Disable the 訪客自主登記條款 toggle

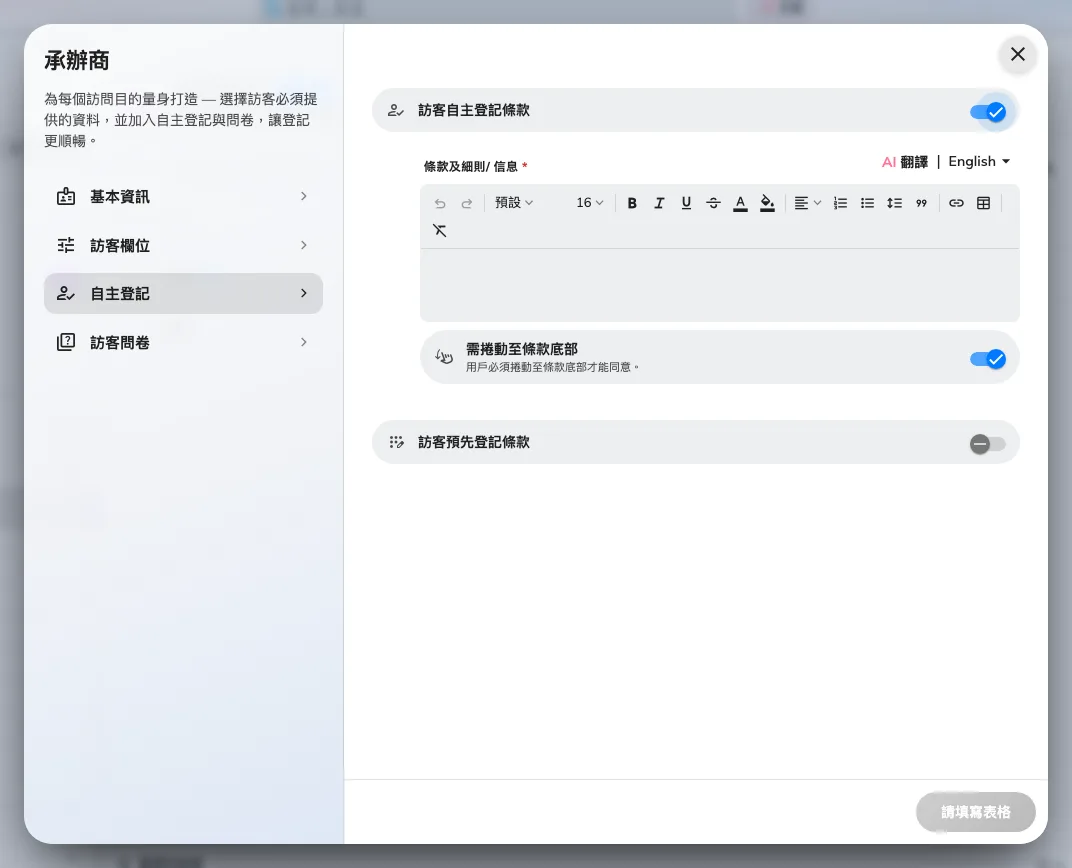[988, 111]
